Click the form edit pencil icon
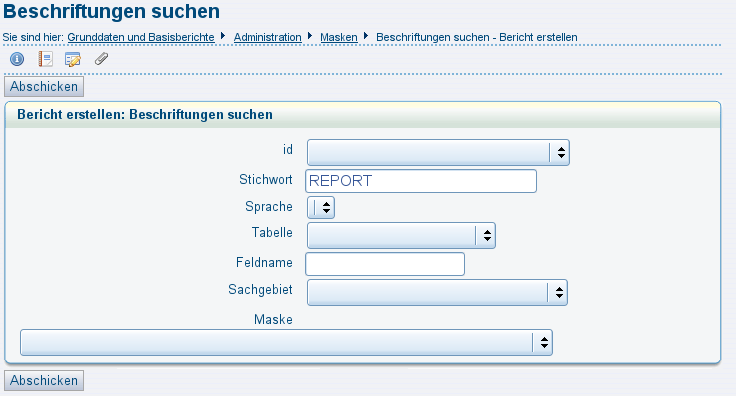This screenshot has height=397, width=736. pyautogui.click(x=73, y=59)
